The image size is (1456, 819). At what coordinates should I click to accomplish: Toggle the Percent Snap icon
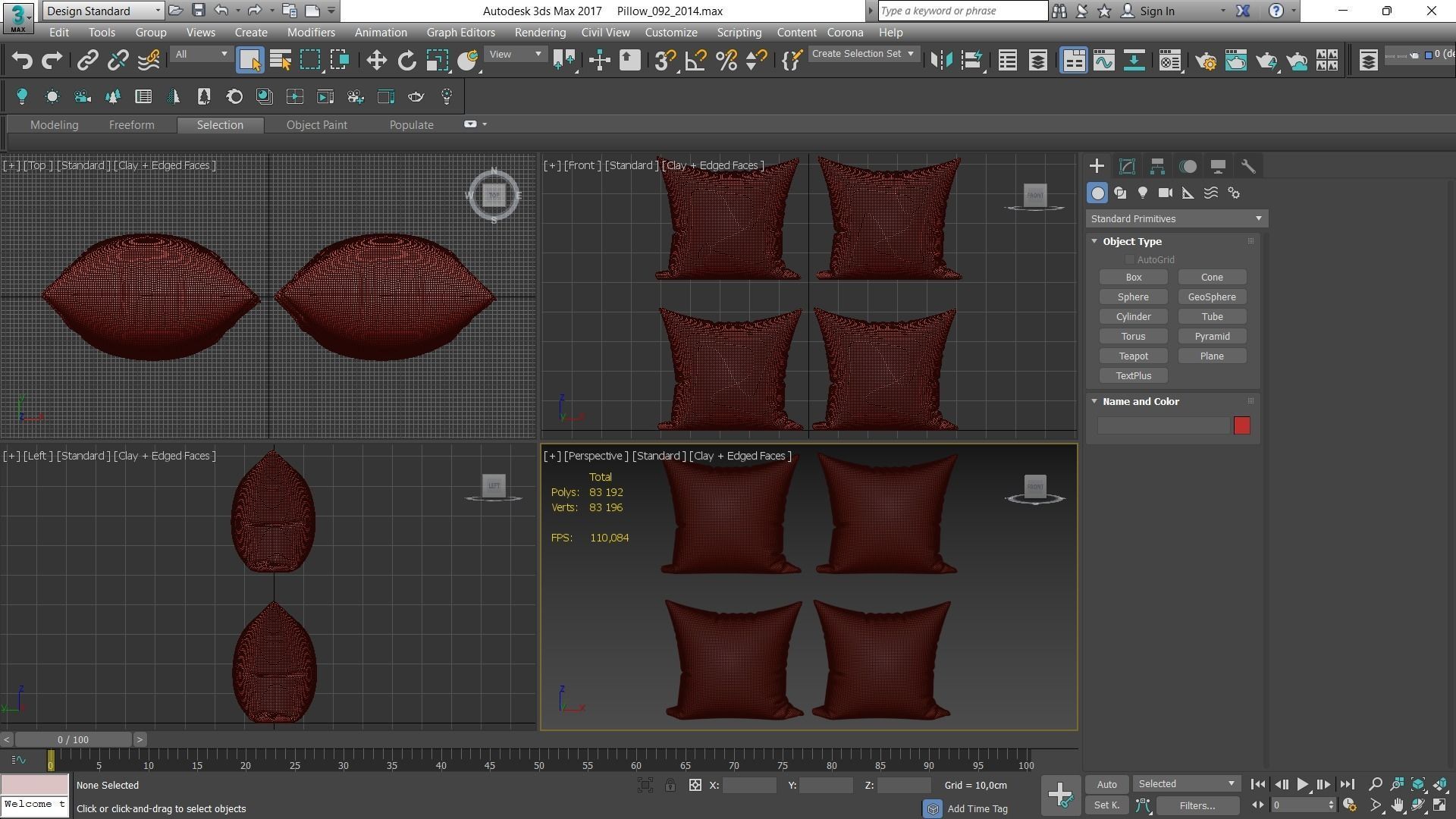point(726,61)
